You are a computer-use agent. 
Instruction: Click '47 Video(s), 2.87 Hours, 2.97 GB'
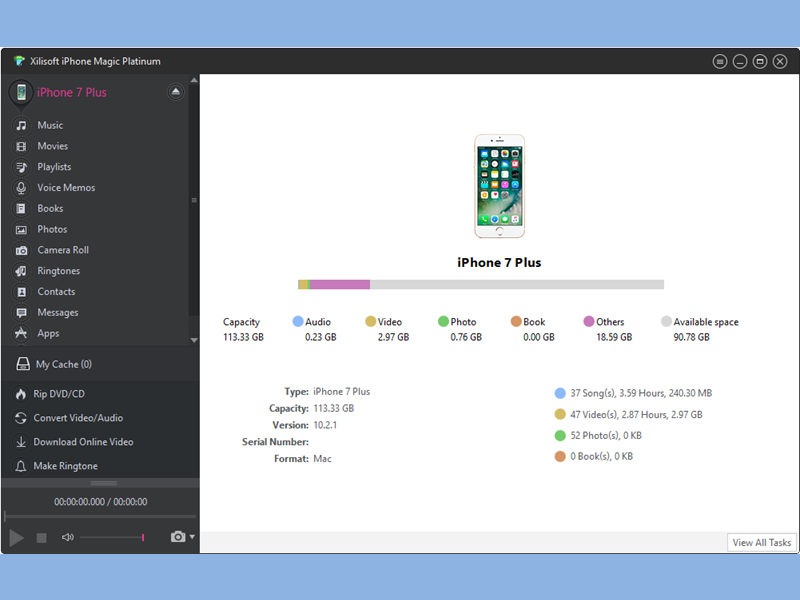point(636,415)
